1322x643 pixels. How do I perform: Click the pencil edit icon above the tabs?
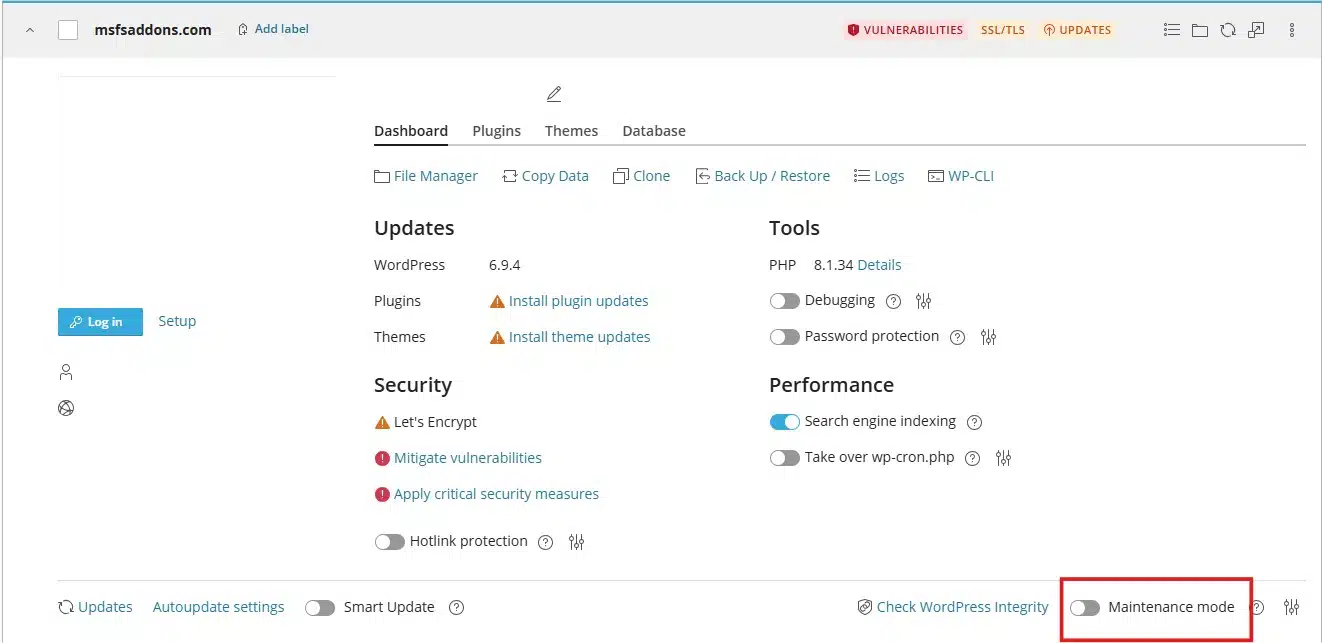[x=554, y=93]
